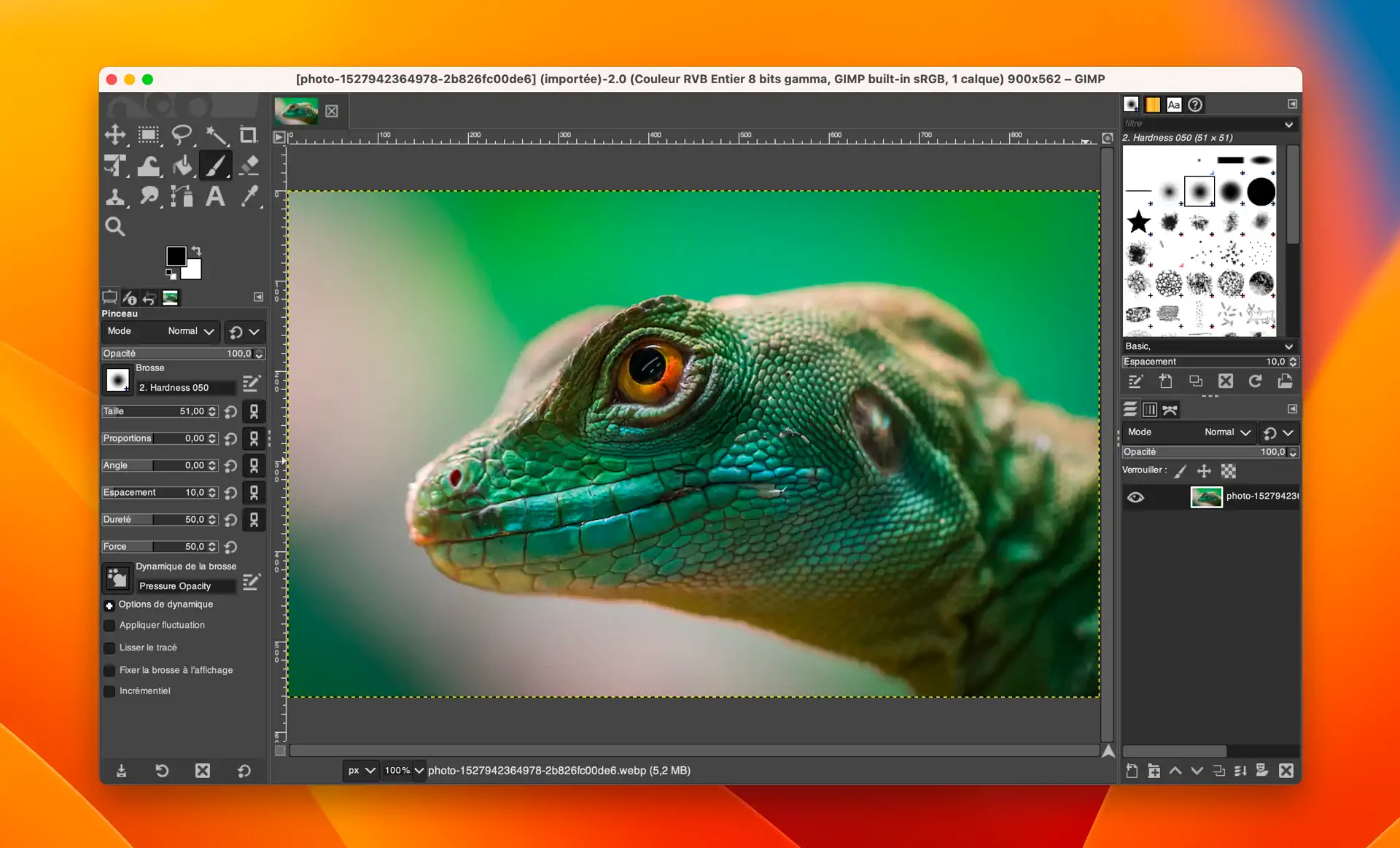Open the Fonts tab in right dock
The image size is (1400, 848).
(1173, 104)
